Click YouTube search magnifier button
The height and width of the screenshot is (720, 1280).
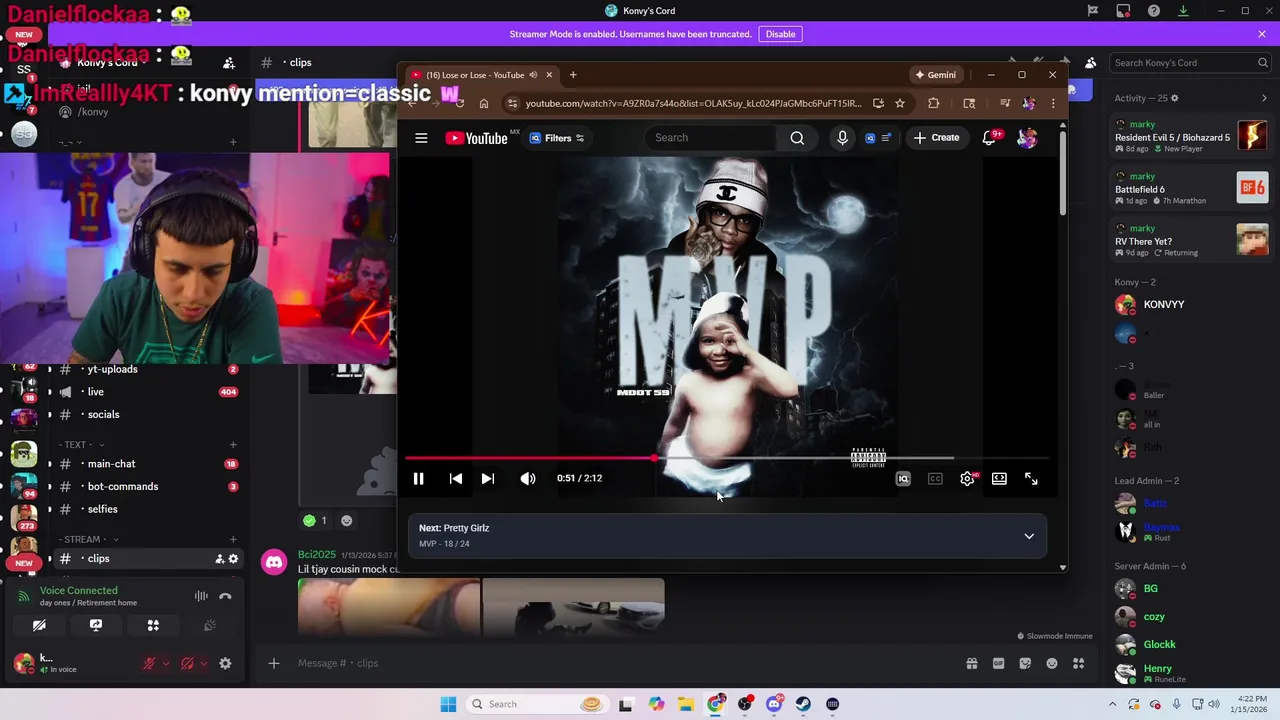tap(797, 138)
